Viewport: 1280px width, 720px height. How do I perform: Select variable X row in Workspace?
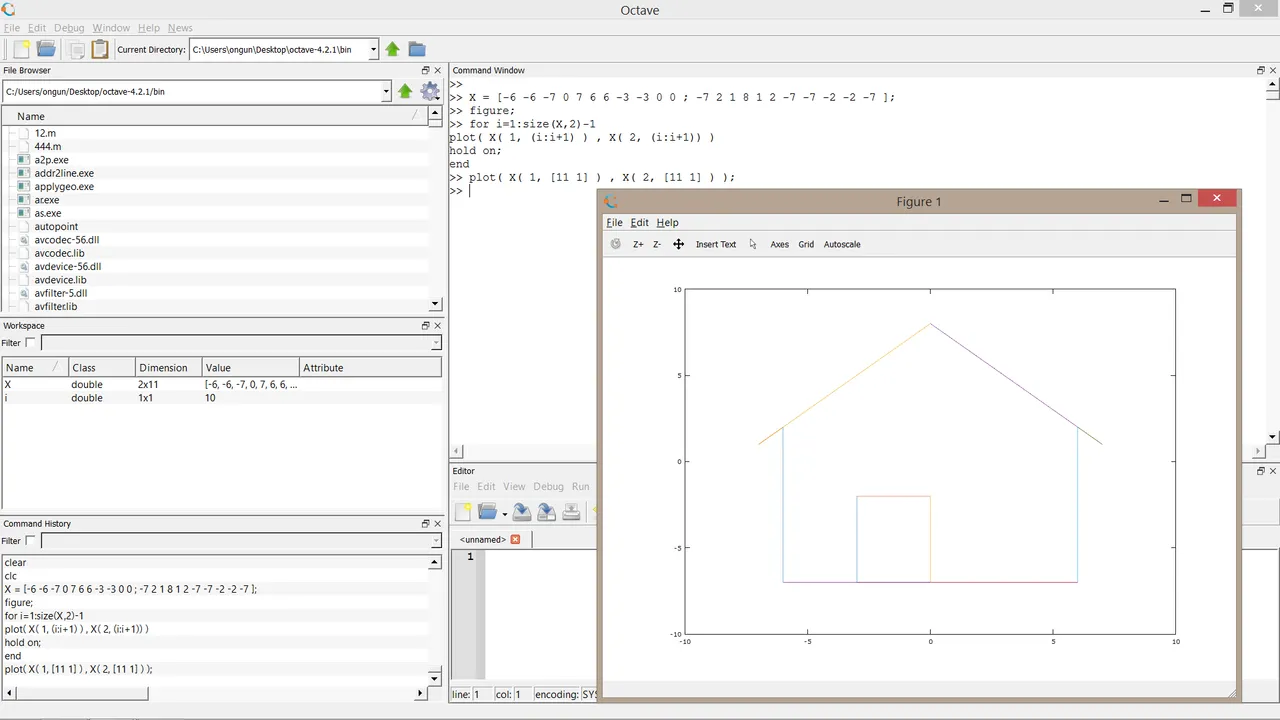[221, 384]
